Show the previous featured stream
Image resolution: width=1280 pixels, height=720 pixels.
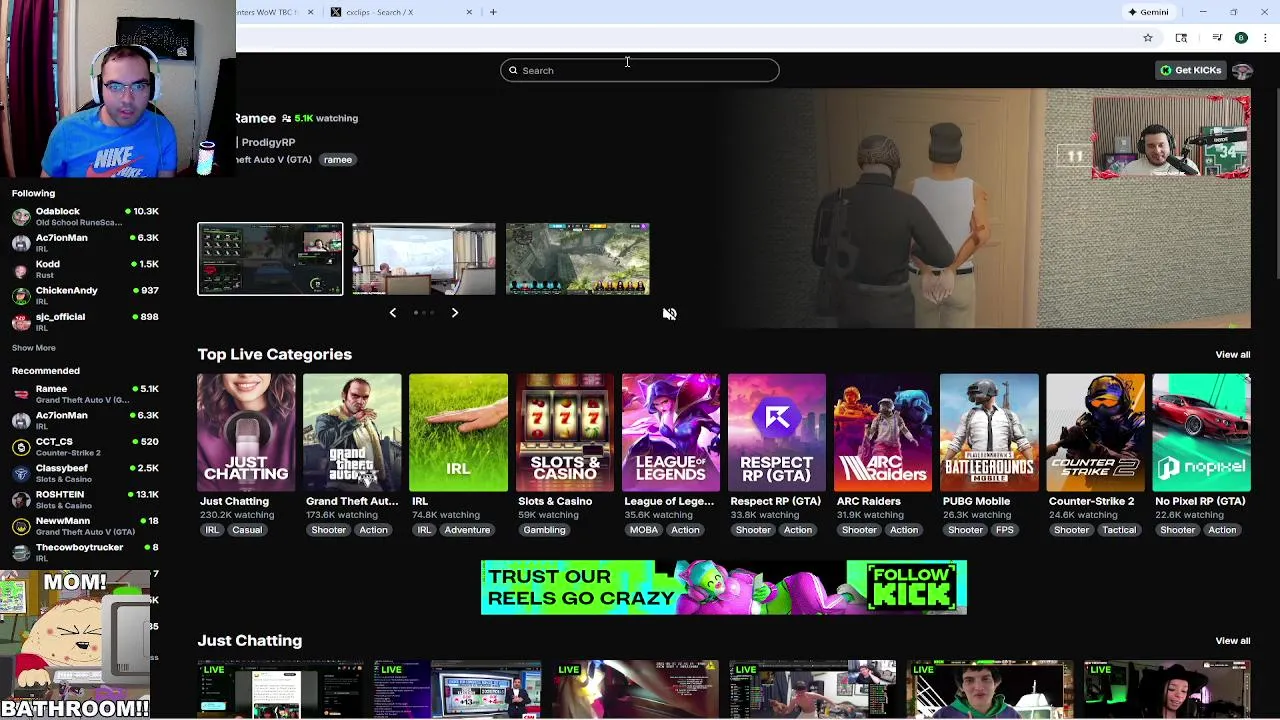(393, 313)
